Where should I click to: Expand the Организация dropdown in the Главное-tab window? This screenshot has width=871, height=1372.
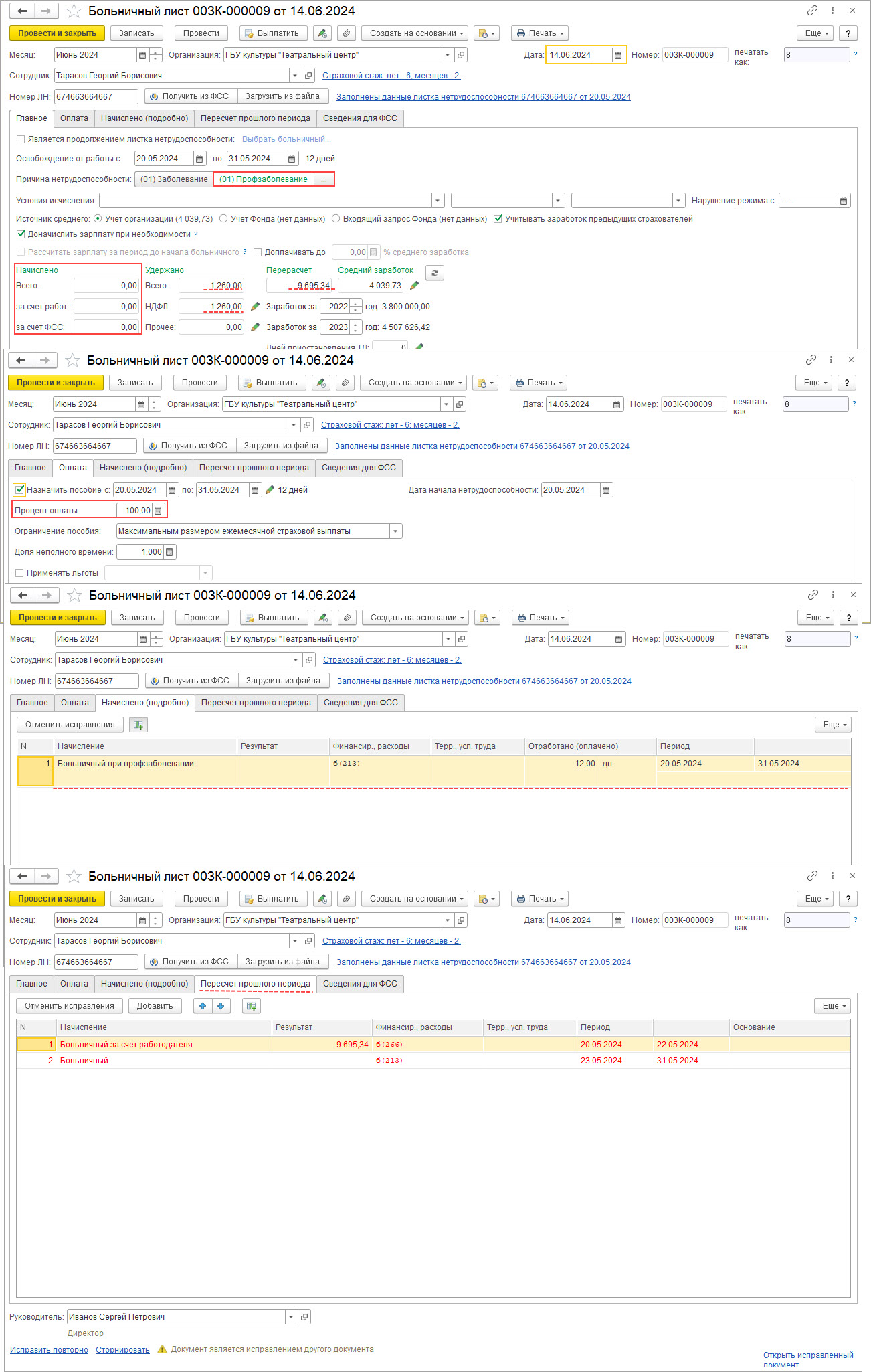(448, 55)
